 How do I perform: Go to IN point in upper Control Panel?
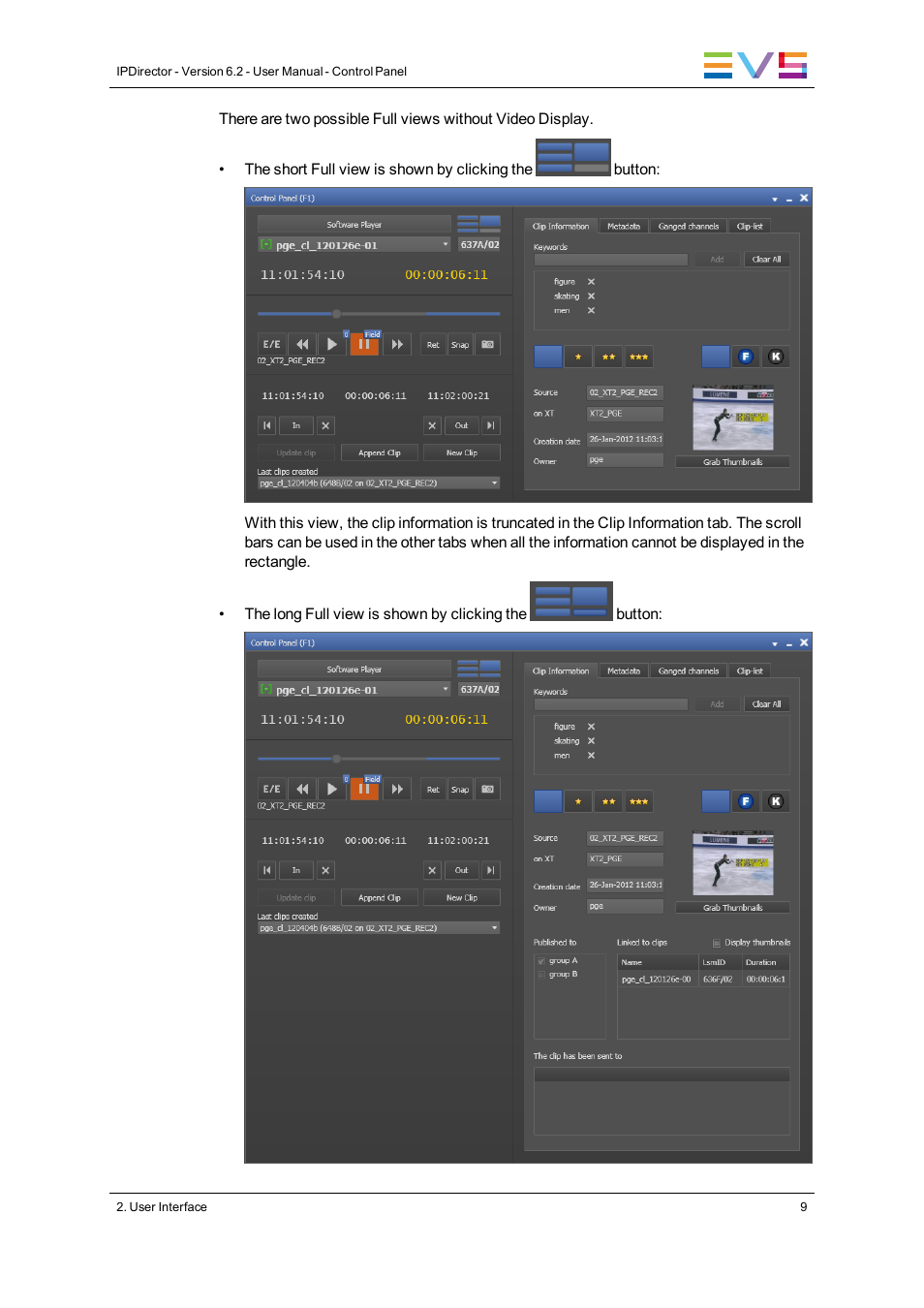pyautogui.click(x=267, y=425)
